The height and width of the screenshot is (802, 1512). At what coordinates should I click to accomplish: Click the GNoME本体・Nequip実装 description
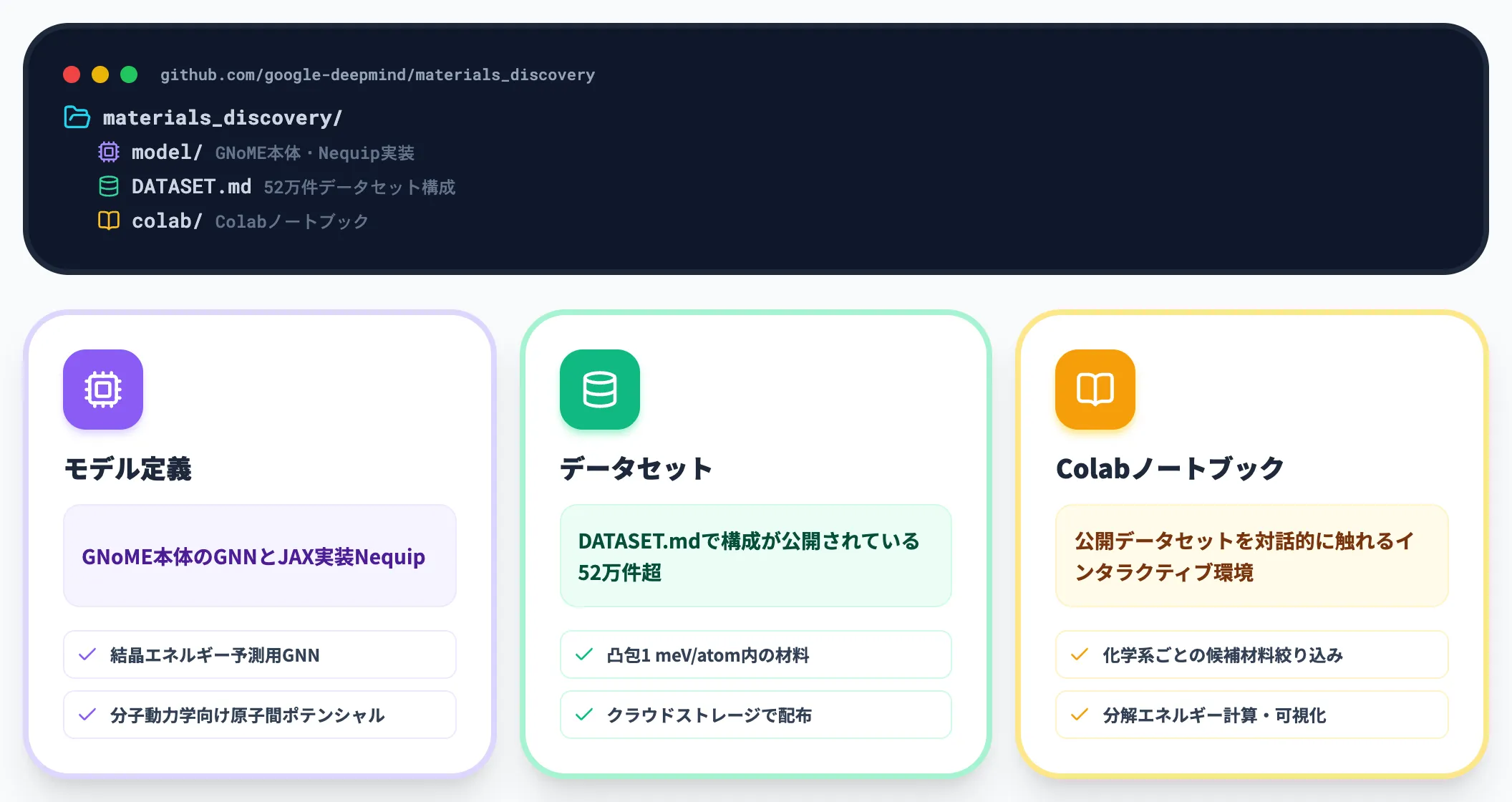click(315, 153)
